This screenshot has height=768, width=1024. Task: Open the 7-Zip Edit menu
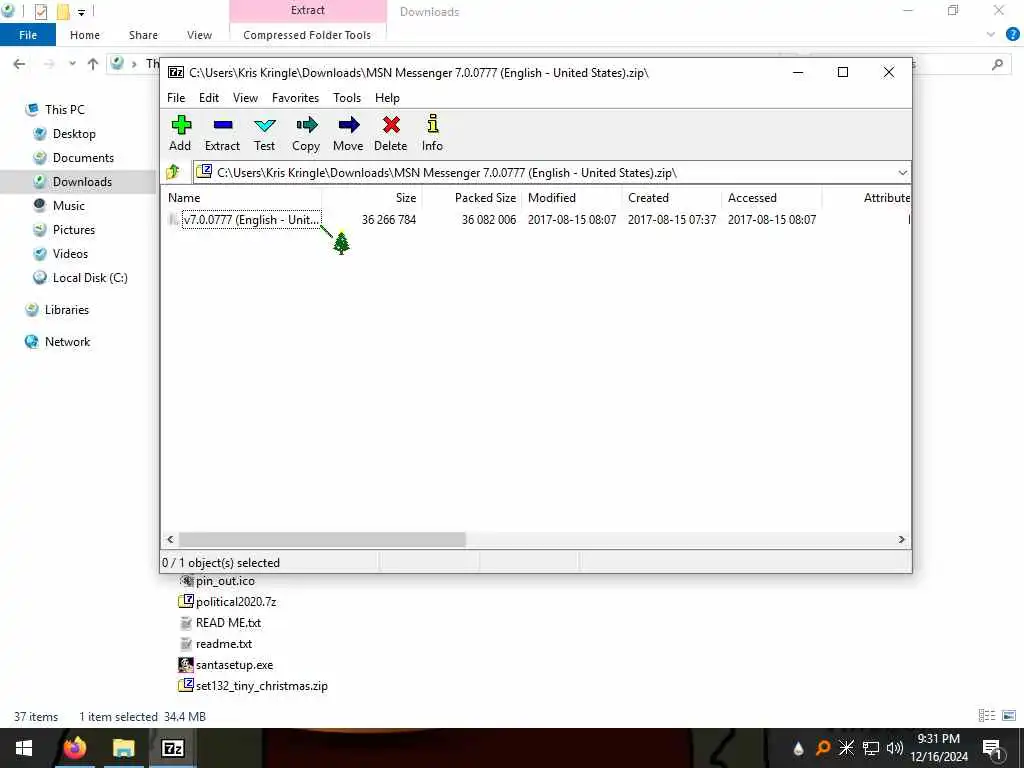209,98
